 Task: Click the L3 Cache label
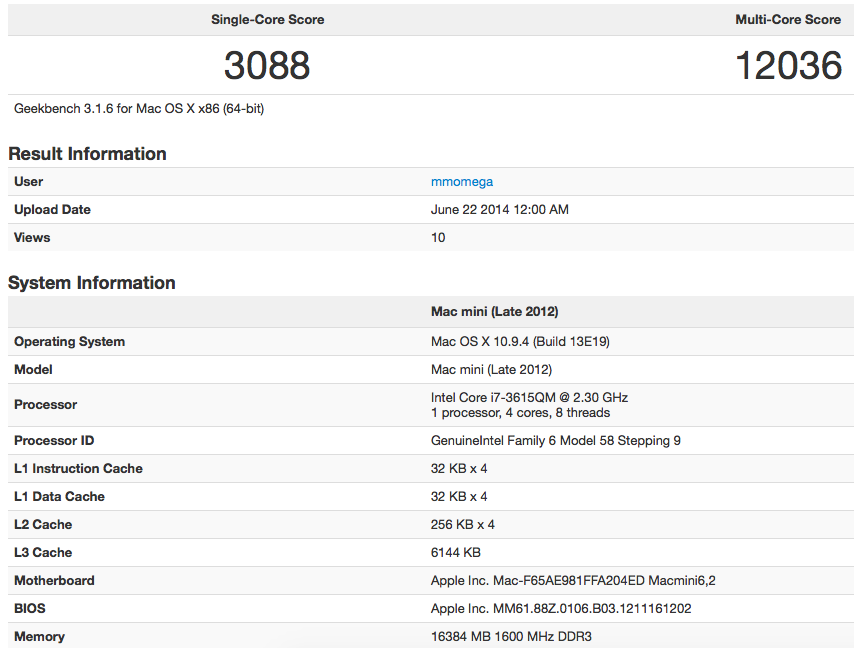[x=43, y=553]
